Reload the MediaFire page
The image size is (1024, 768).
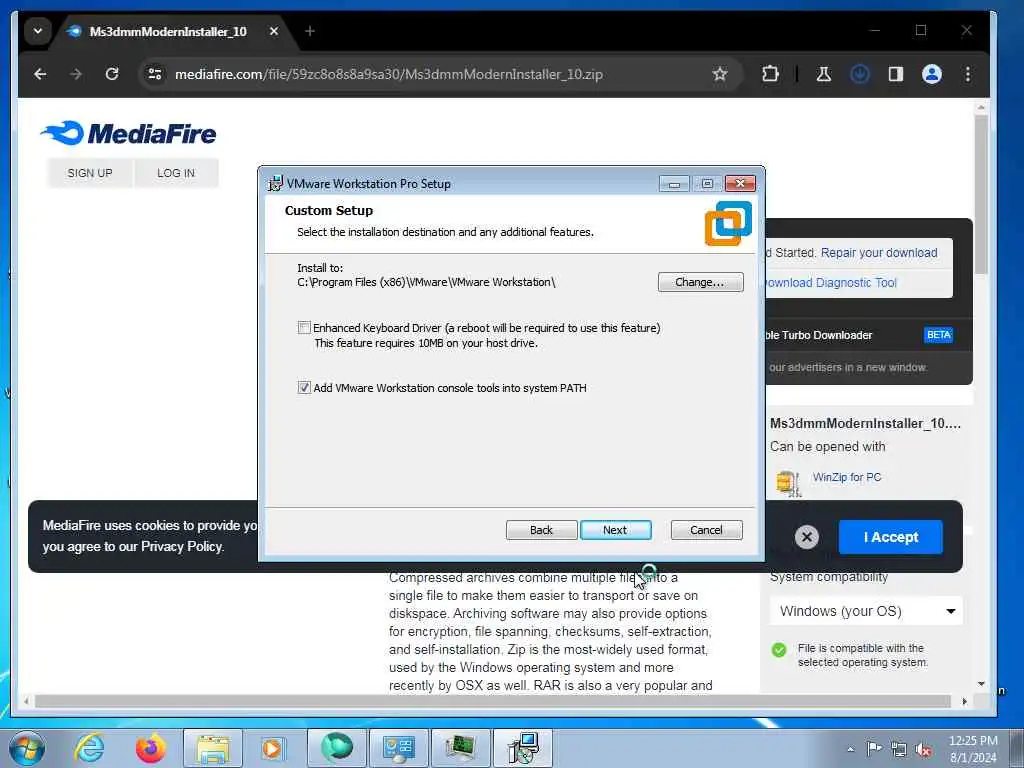tap(112, 74)
